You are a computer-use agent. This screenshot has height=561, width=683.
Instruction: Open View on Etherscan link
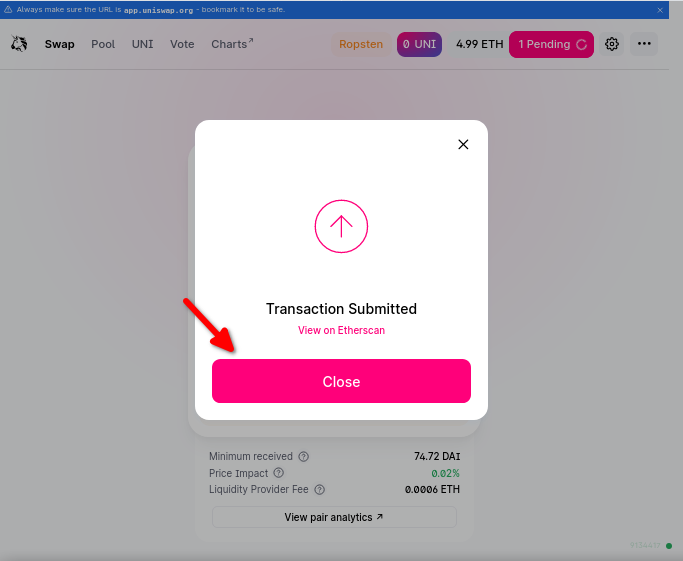341,330
